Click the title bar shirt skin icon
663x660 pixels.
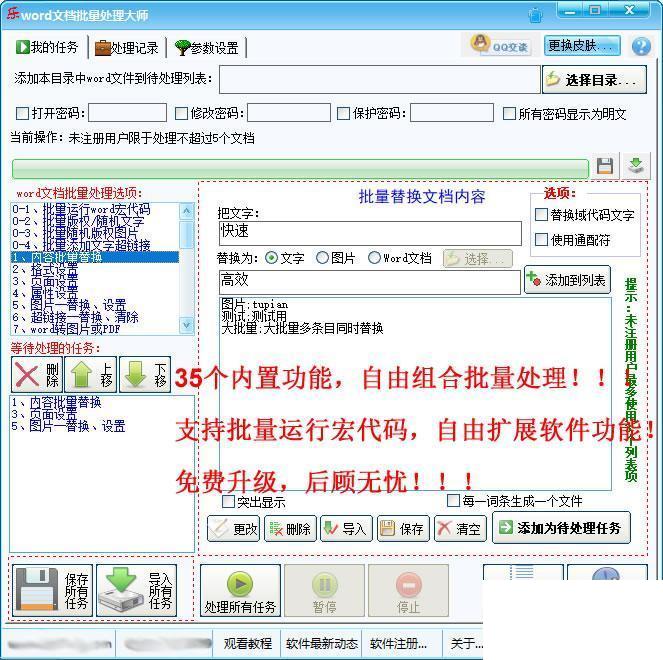tap(535, 15)
